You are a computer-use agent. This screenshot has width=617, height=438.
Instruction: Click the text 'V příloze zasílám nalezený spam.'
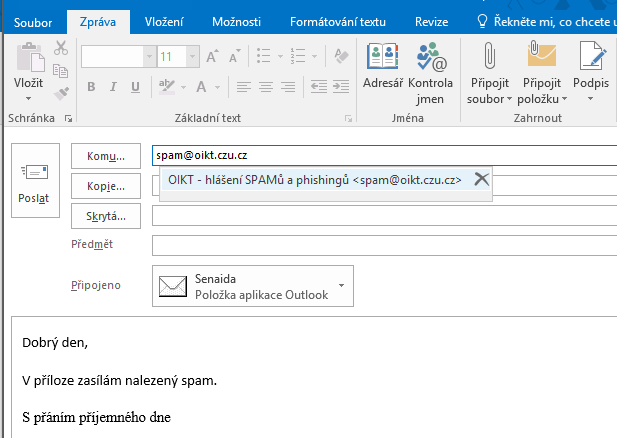[119, 381]
